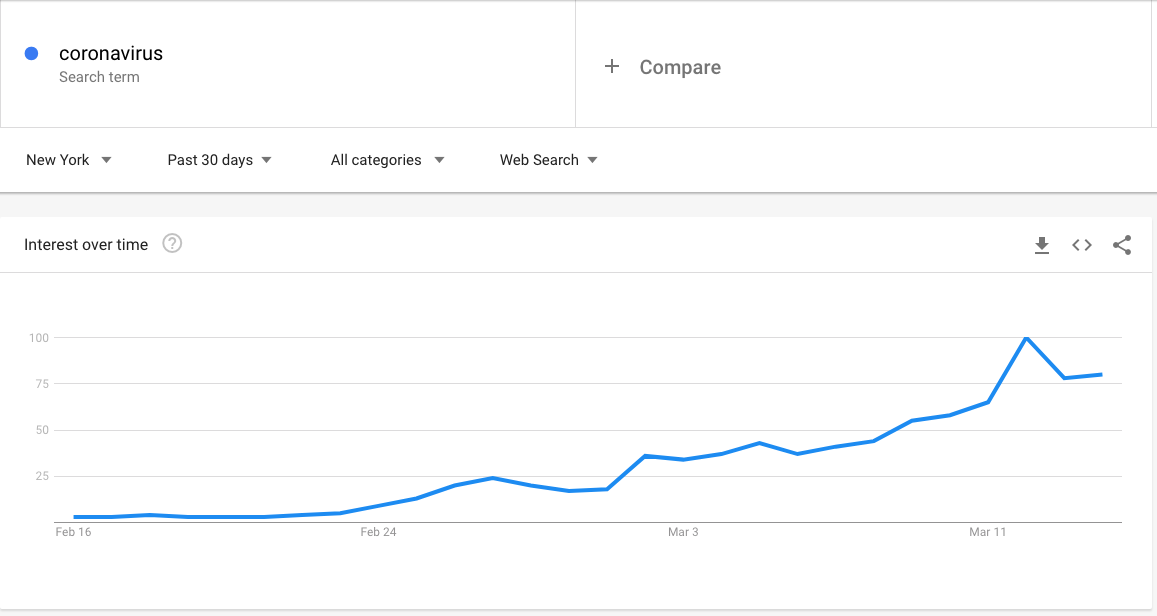Open the All categories dropdown
Image resolution: width=1157 pixels, height=616 pixels.
point(387,160)
